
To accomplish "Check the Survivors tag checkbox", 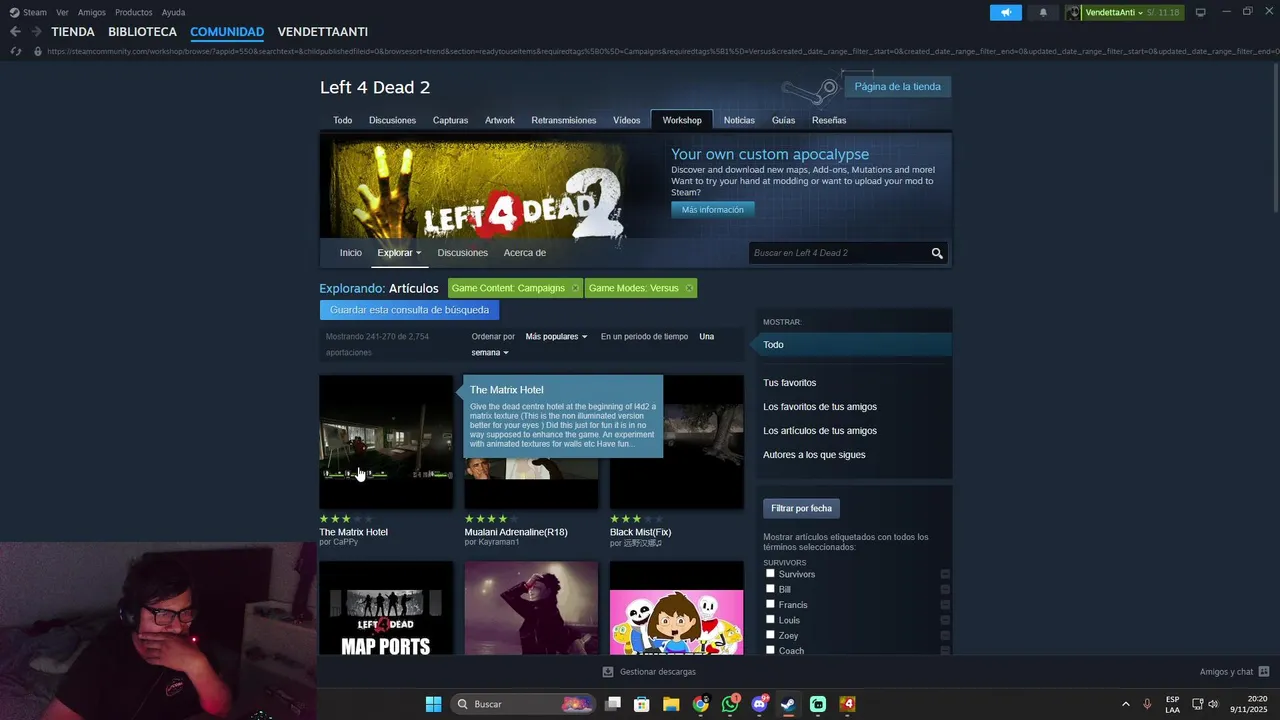I will click(770, 573).
